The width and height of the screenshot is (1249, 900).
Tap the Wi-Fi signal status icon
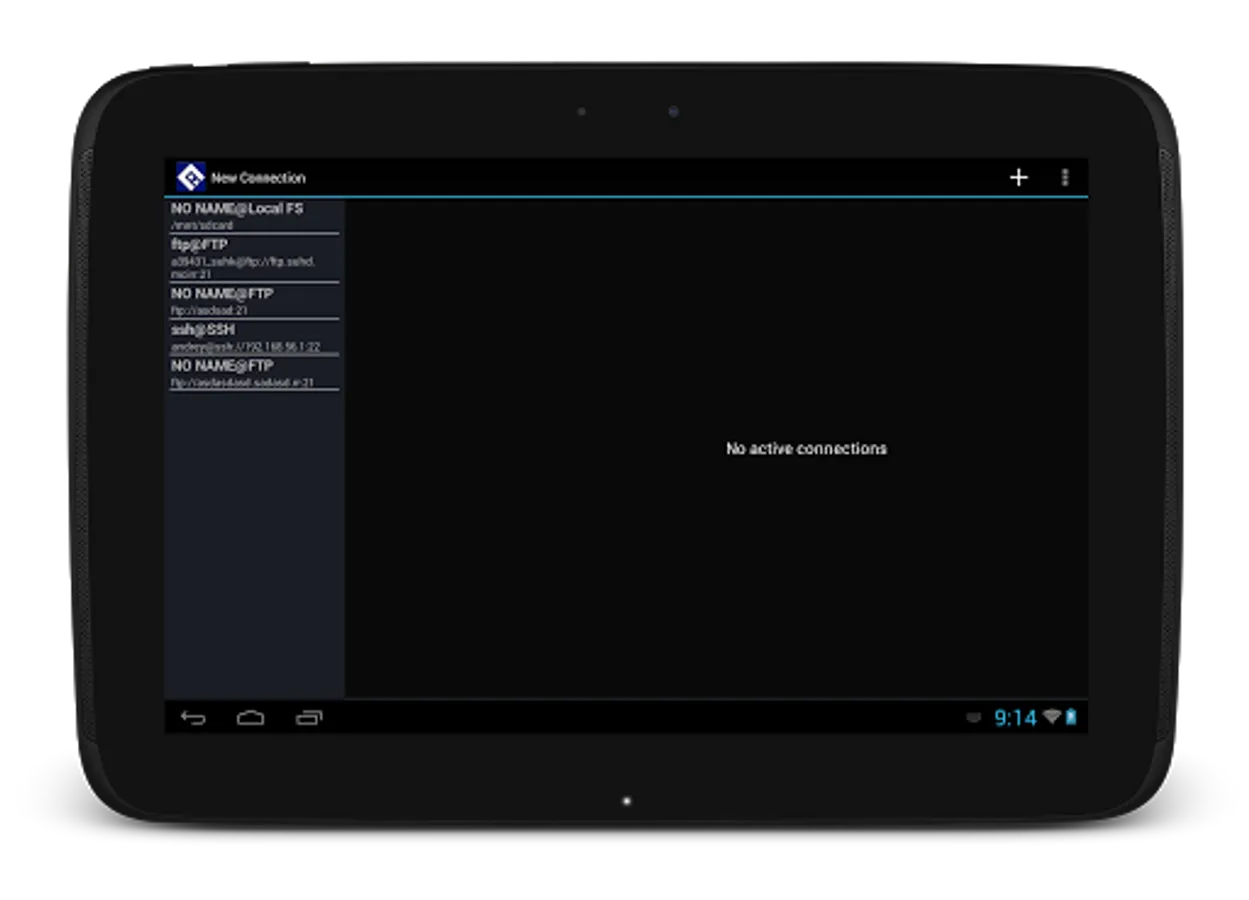1051,717
